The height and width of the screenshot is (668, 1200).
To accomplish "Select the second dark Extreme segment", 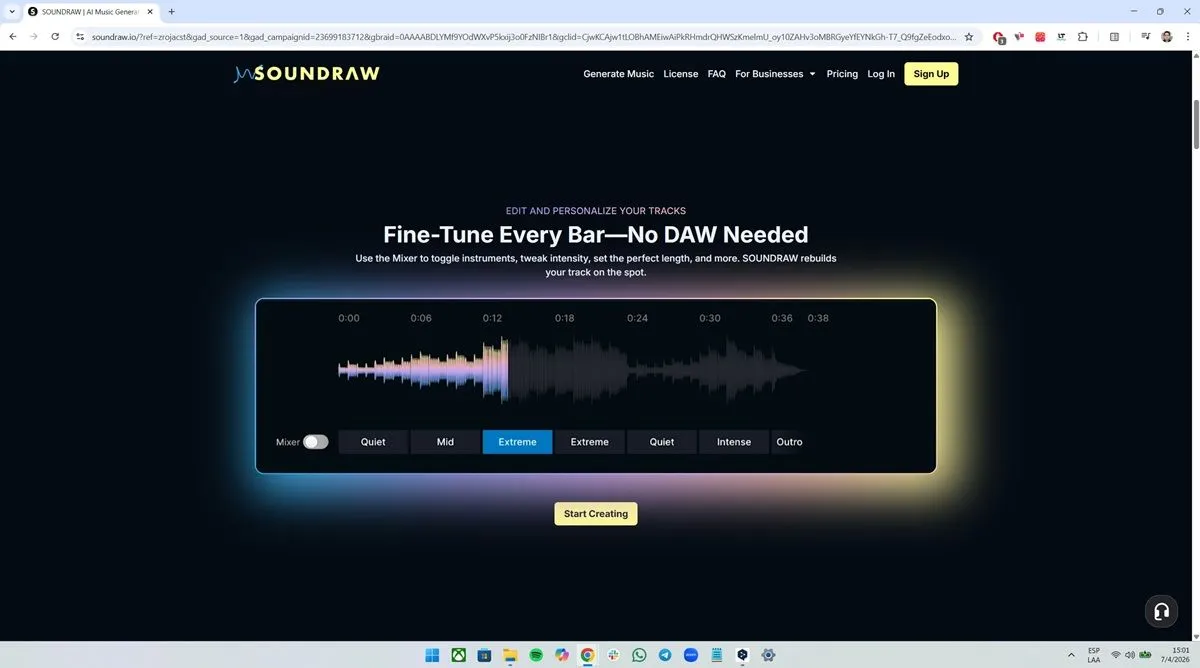I will (x=590, y=442).
